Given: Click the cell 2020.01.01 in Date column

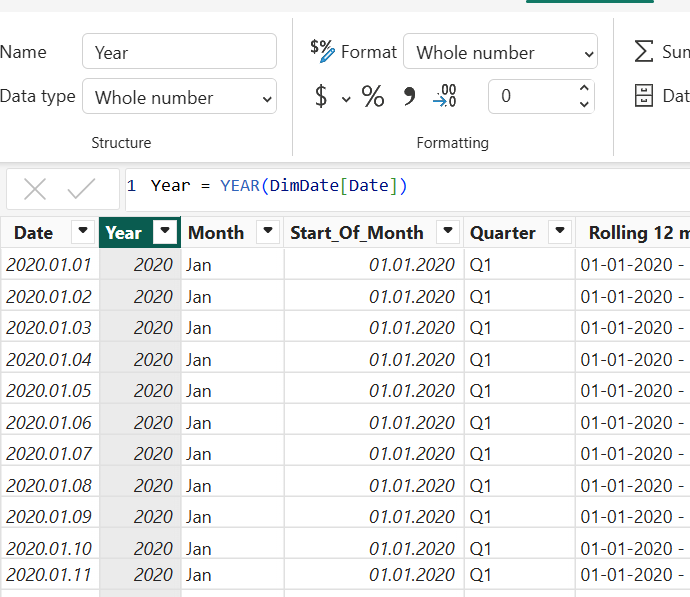Looking at the screenshot, I should 49,264.
